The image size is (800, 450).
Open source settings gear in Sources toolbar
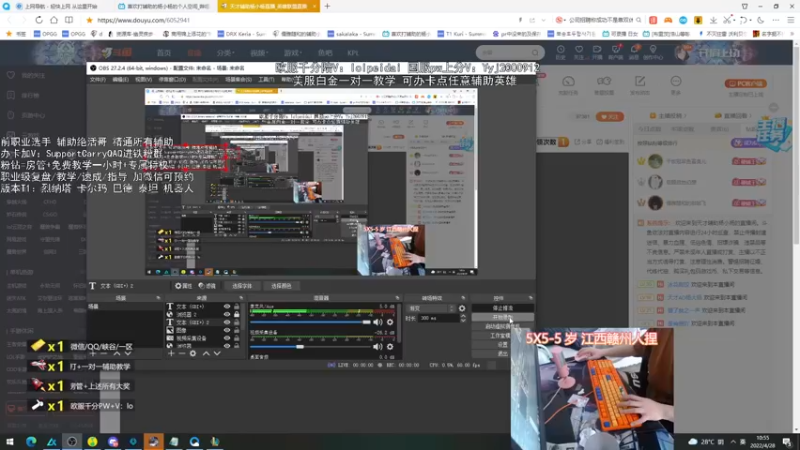tap(193, 353)
